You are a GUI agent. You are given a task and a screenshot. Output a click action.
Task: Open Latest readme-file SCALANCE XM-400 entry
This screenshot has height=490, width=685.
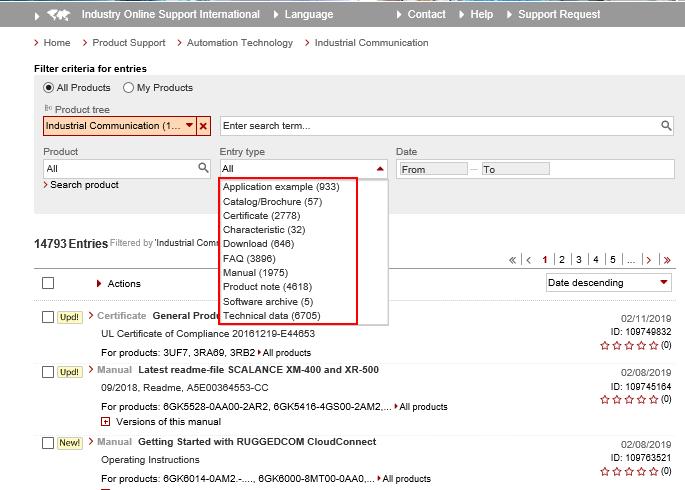click(258, 369)
